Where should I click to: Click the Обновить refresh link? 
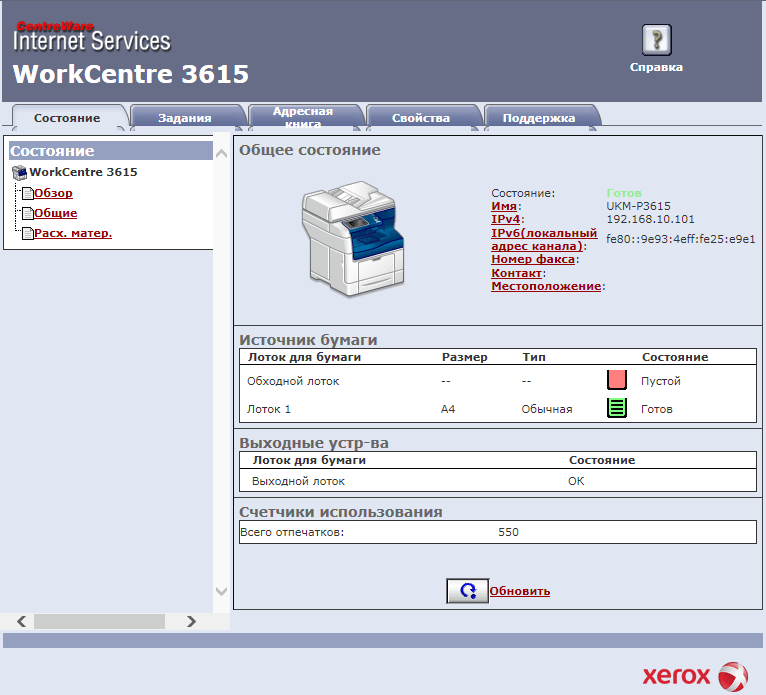point(520,591)
